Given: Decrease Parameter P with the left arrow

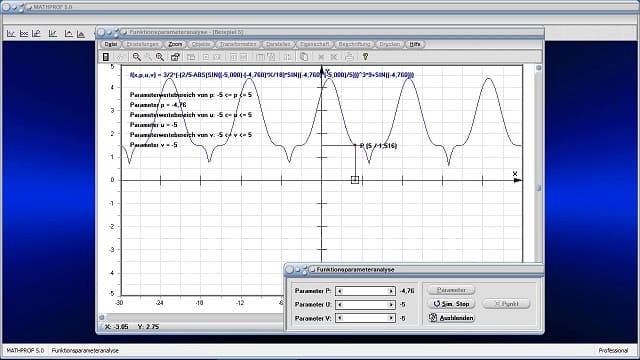Looking at the screenshot, I should pyautogui.click(x=340, y=291).
